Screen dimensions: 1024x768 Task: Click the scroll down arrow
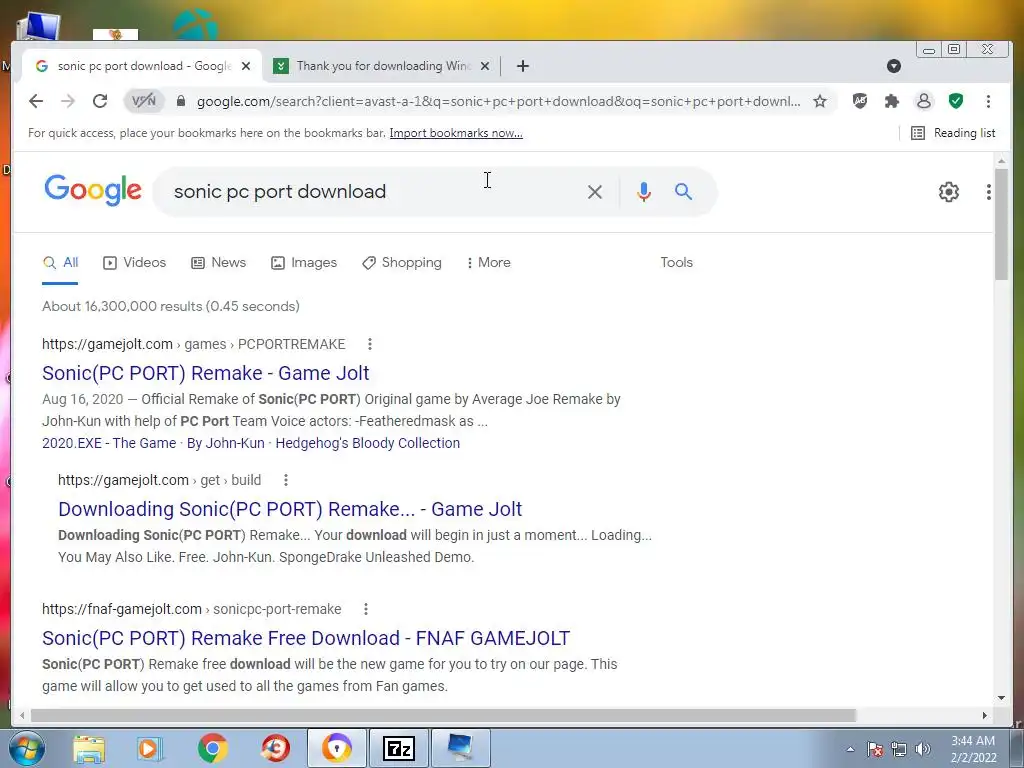point(1001,697)
